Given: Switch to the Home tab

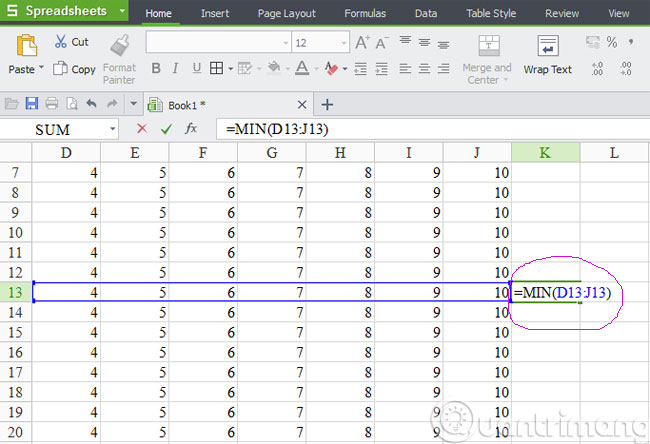Looking at the screenshot, I should 158,13.
